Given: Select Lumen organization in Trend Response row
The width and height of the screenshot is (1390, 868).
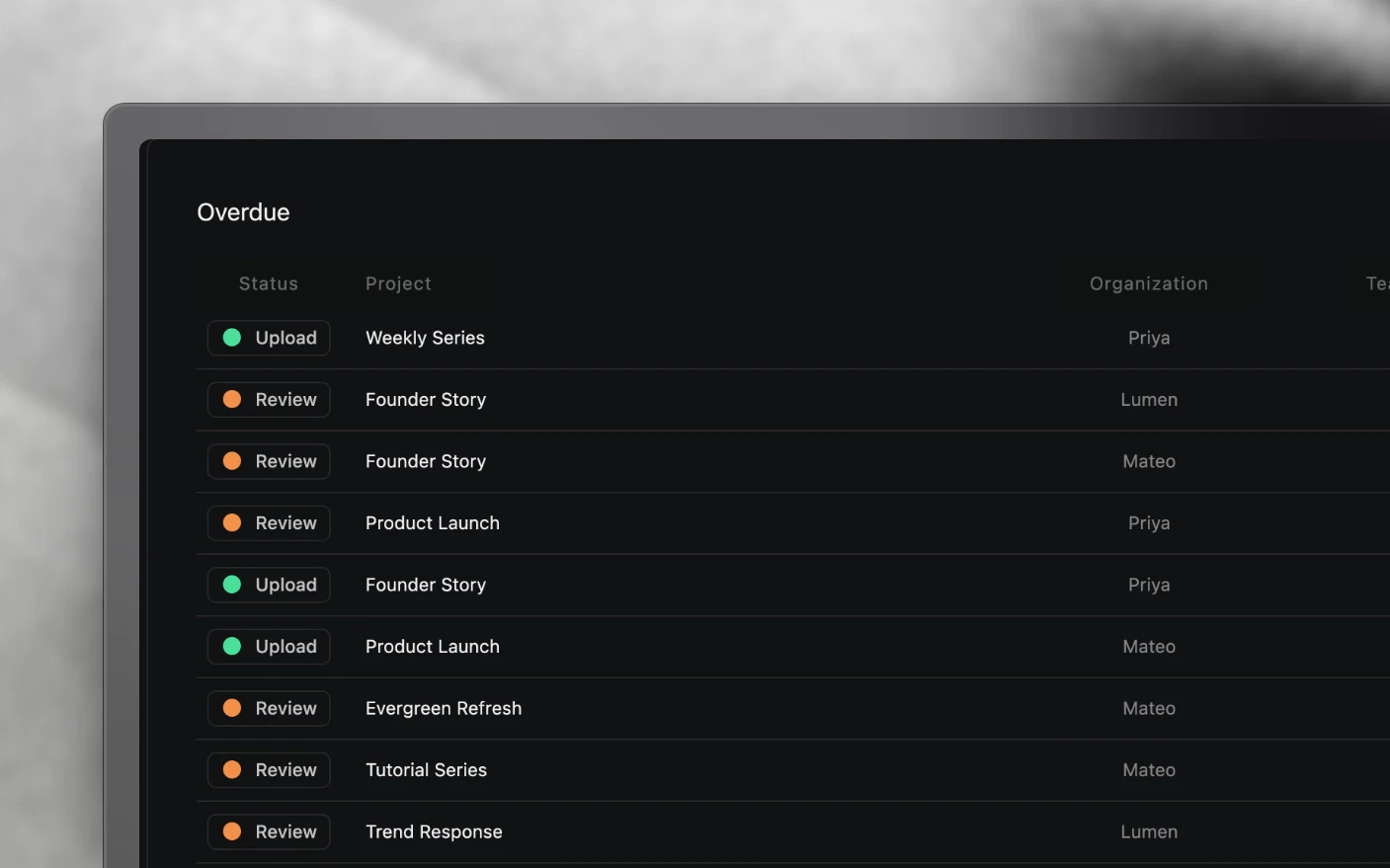Looking at the screenshot, I should 1149,831.
